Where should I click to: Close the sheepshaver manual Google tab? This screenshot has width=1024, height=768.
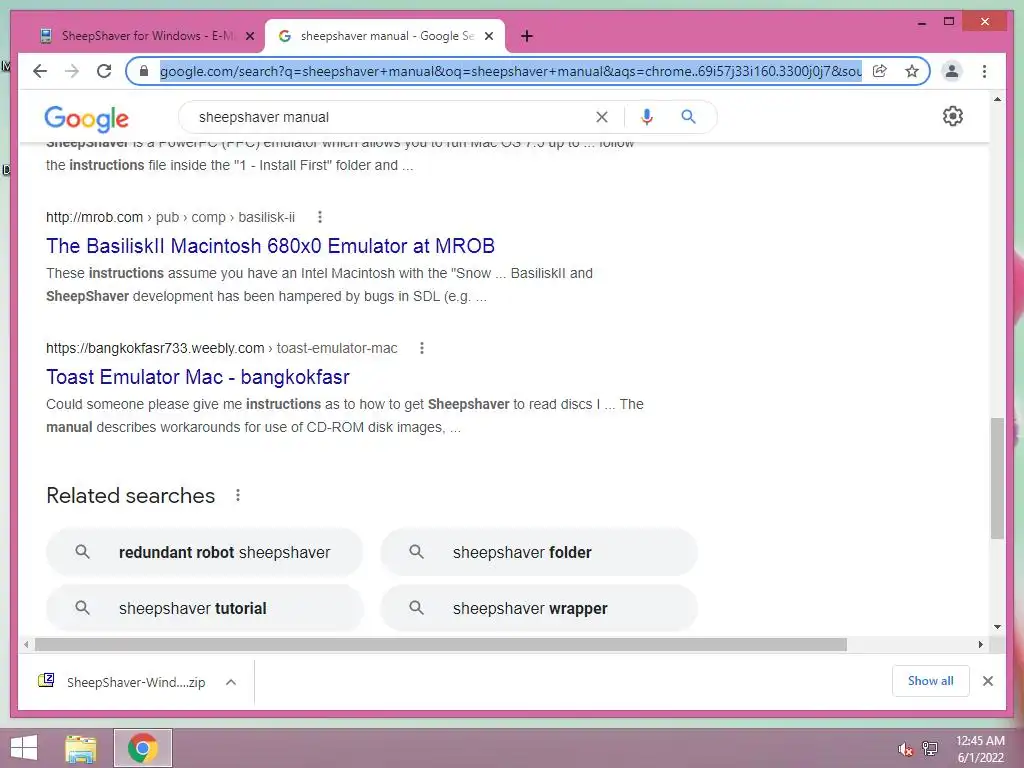488,36
